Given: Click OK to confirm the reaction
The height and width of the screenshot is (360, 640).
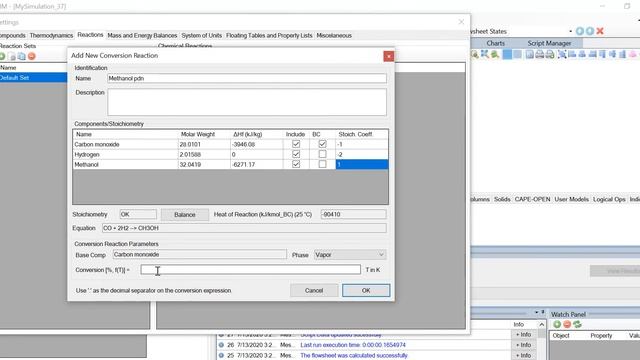Looking at the screenshot, I should (x=366, y=291).
